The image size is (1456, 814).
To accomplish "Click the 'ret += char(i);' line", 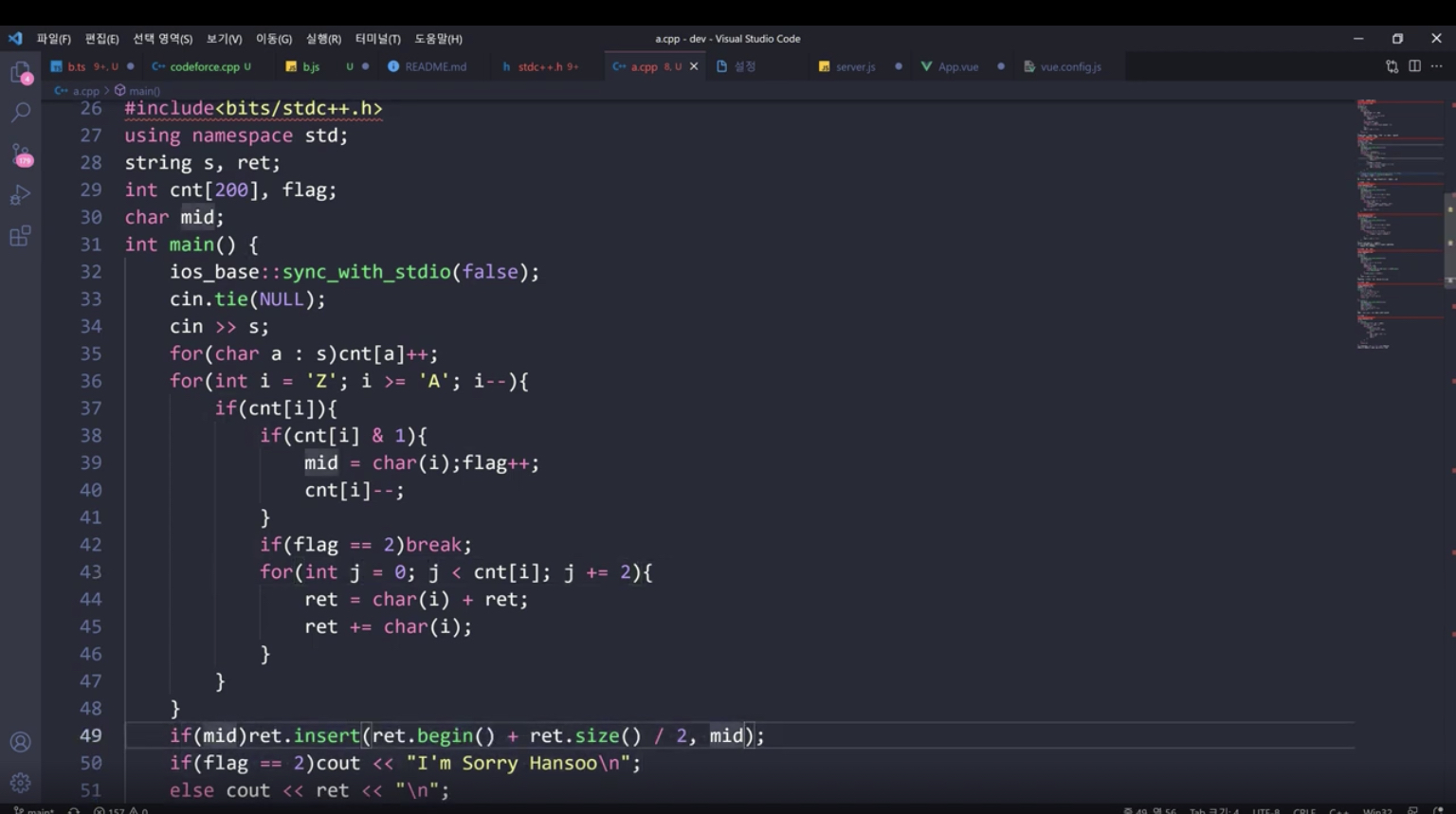I will [x=389, y=627].
